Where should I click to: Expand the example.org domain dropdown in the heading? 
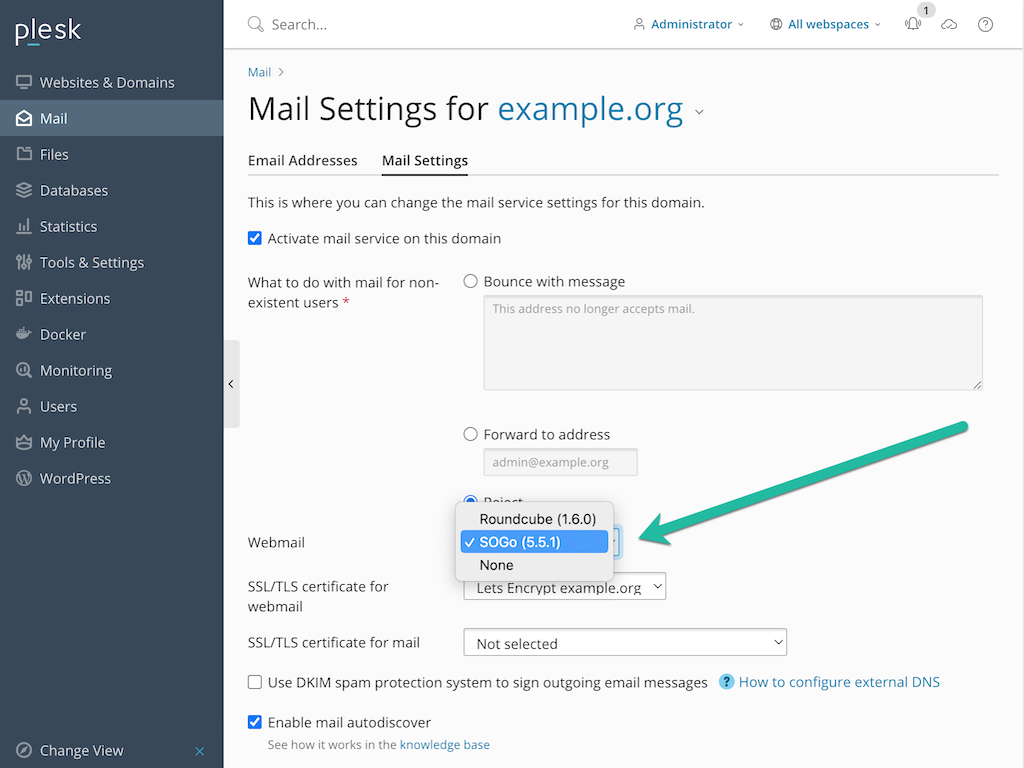[699, 112]
